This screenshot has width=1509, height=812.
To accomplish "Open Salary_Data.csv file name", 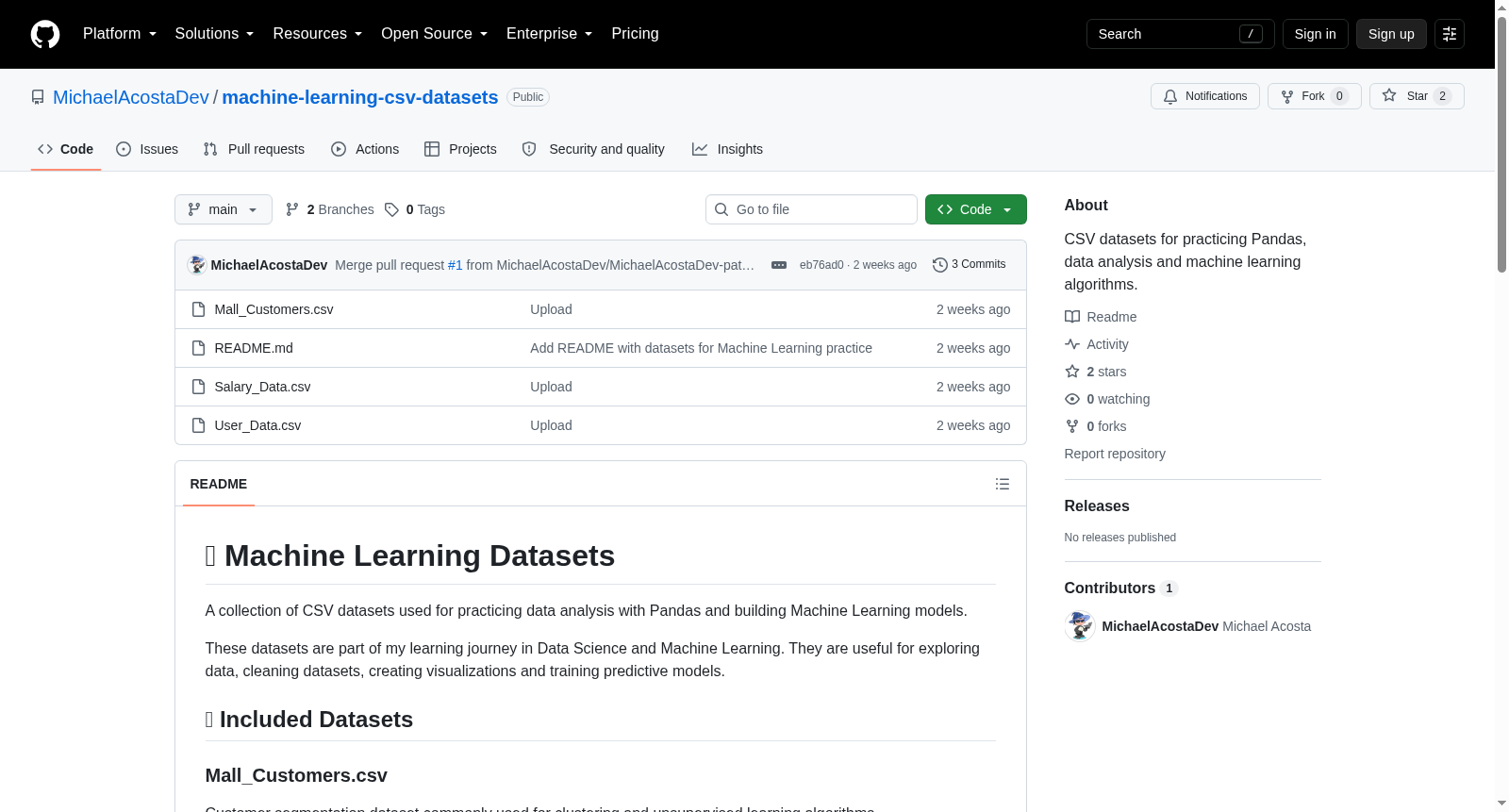I will click(x=262, y=387).
